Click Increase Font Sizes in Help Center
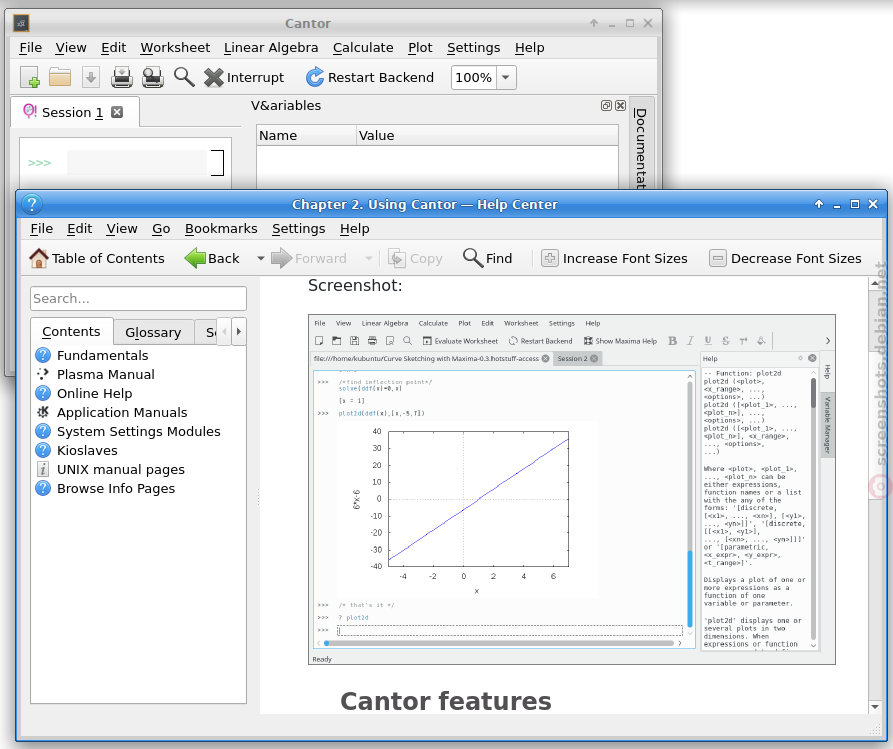 pyautogui.click(x=614, y=259)
